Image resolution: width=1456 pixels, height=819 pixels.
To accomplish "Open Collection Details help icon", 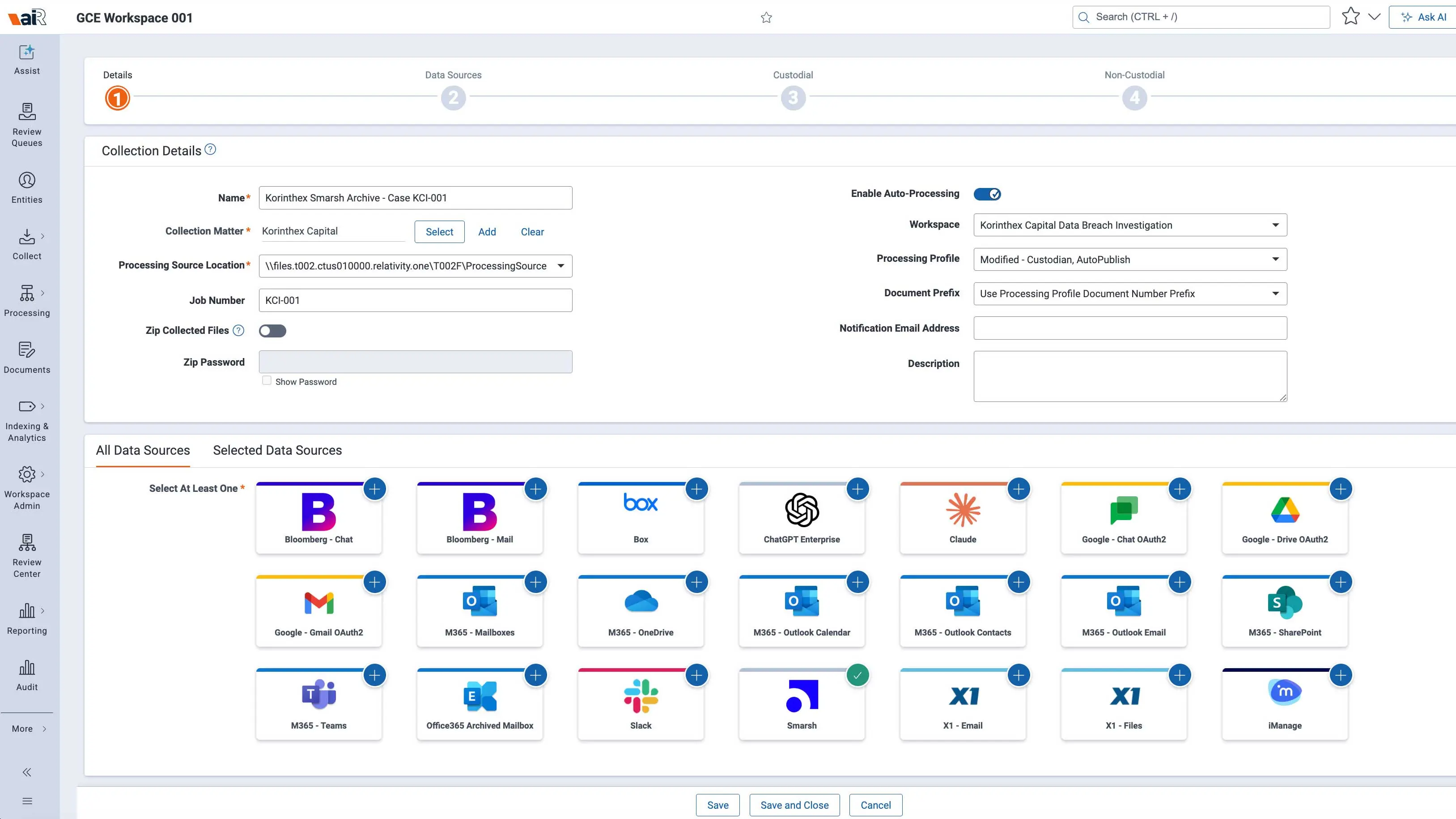I will 210,149.
